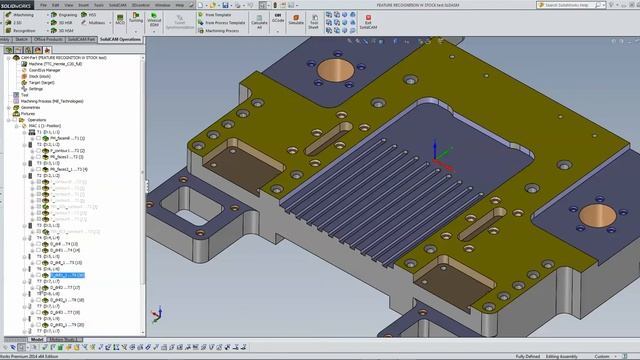
Task: Click the Machine tree item icon
Action: click(24, 64)
